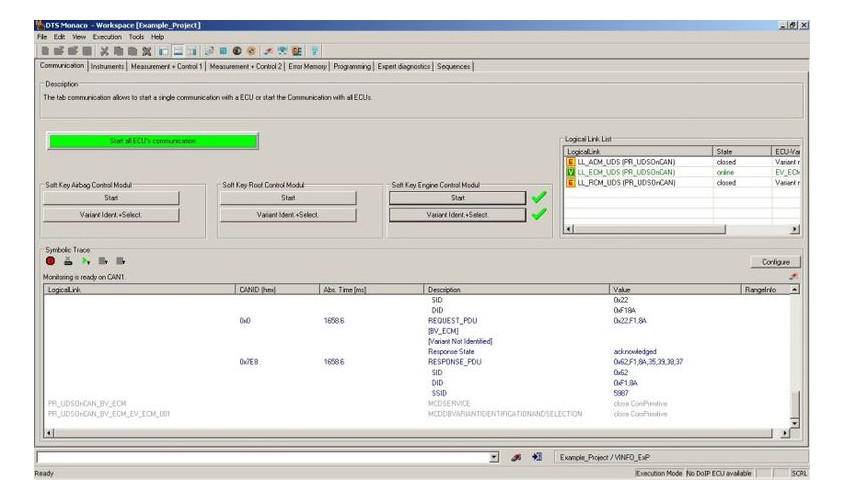The image size is (843, 500).
Task: Open the File menu
Action: (x=42, y=37)
